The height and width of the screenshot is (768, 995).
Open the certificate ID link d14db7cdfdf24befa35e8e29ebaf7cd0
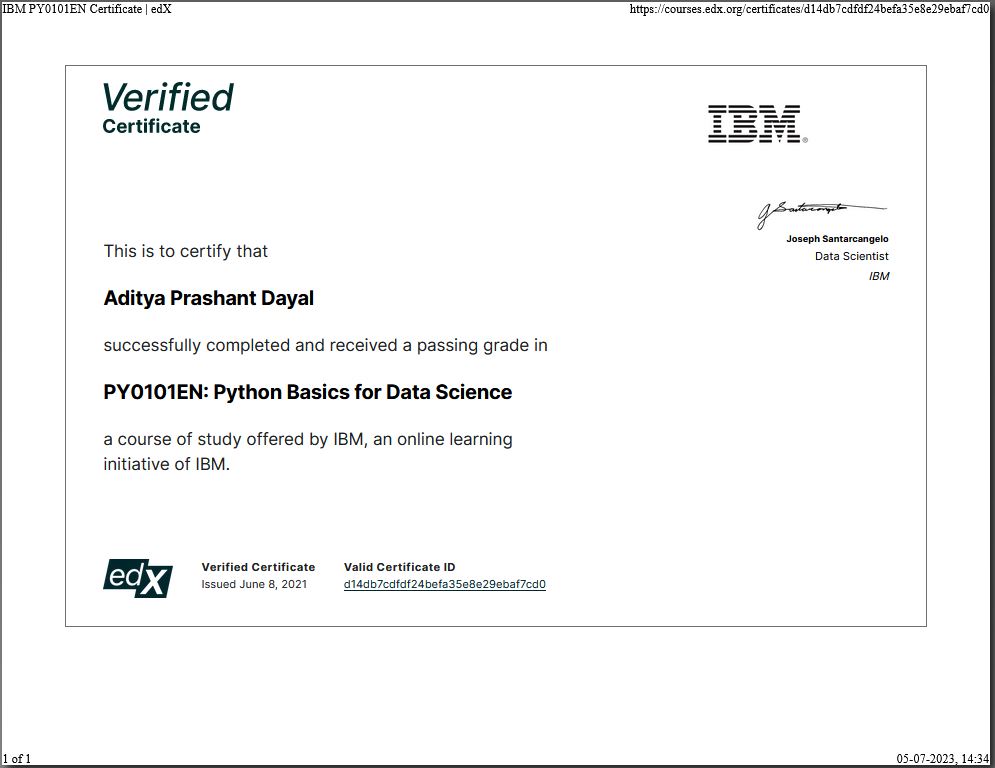click(445, 584)
